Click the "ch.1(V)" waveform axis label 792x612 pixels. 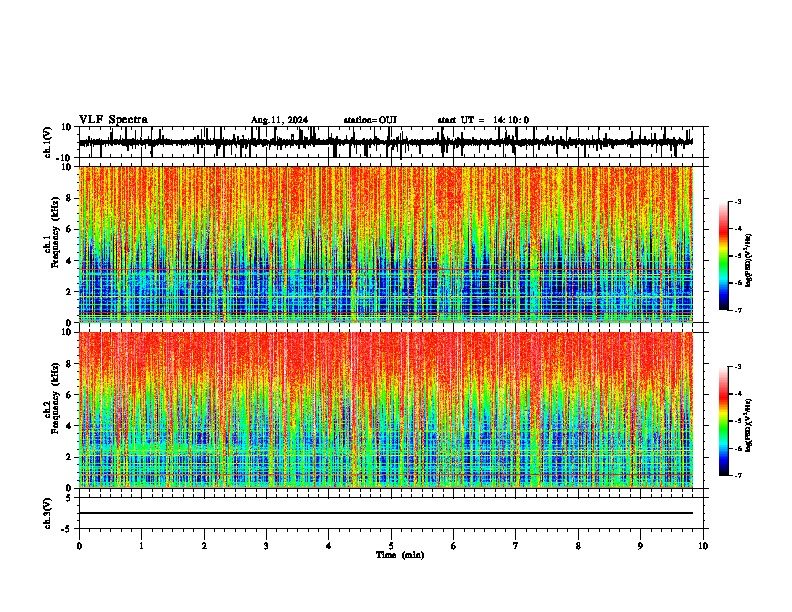point(48,142)
